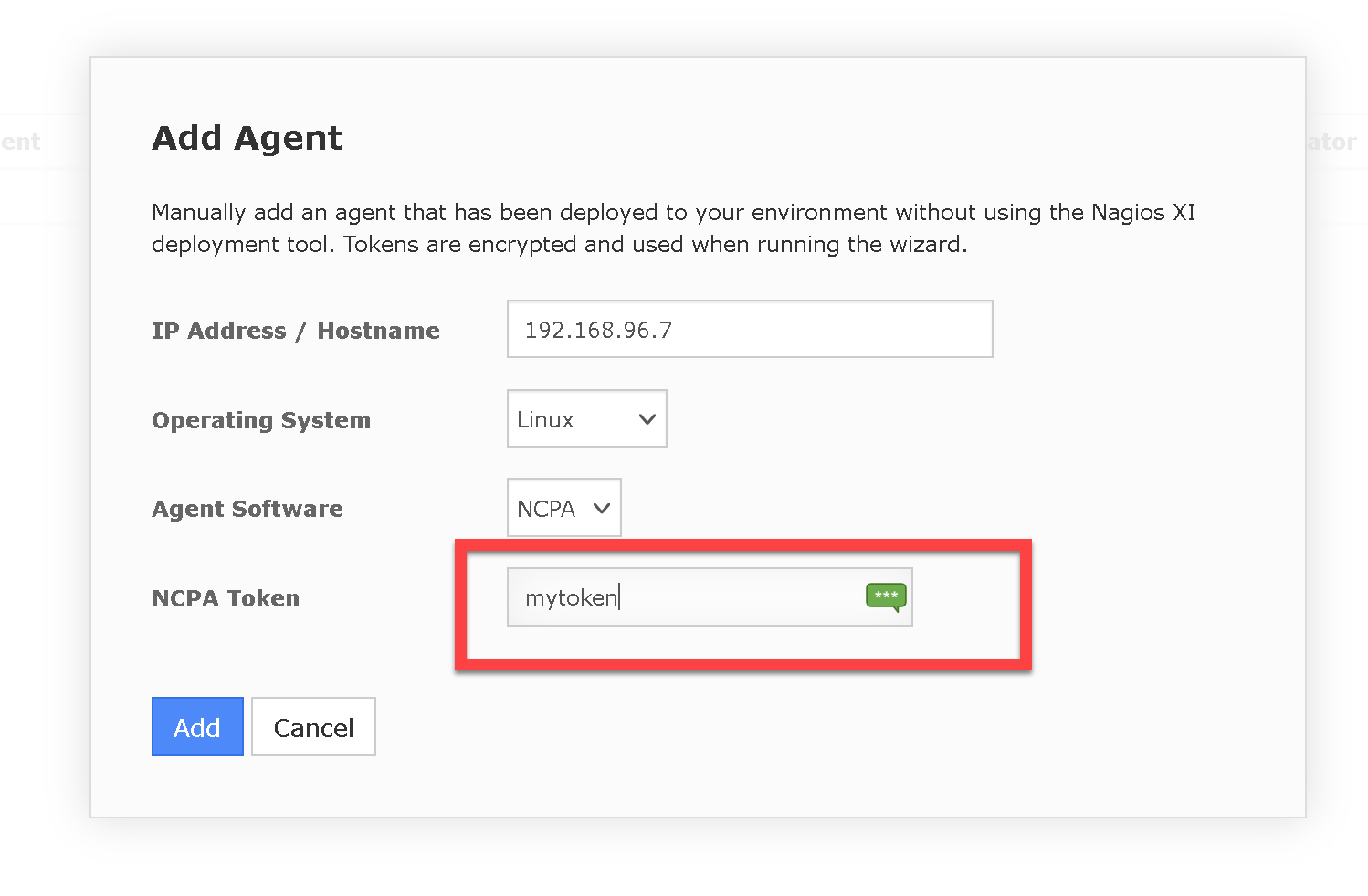Click the NCPA Token label
The width and height of the screenshot is (1368, 896).
coord(226,598)
